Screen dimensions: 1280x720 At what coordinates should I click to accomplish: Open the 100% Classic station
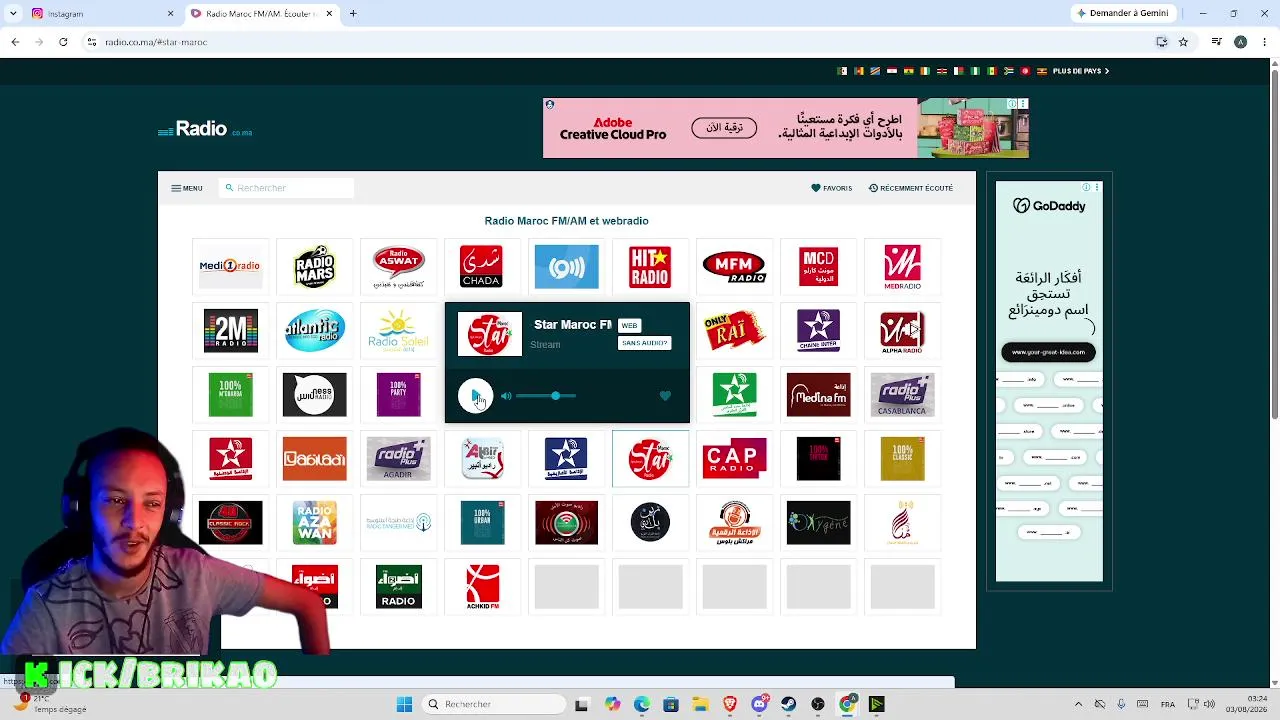(902, 458)
